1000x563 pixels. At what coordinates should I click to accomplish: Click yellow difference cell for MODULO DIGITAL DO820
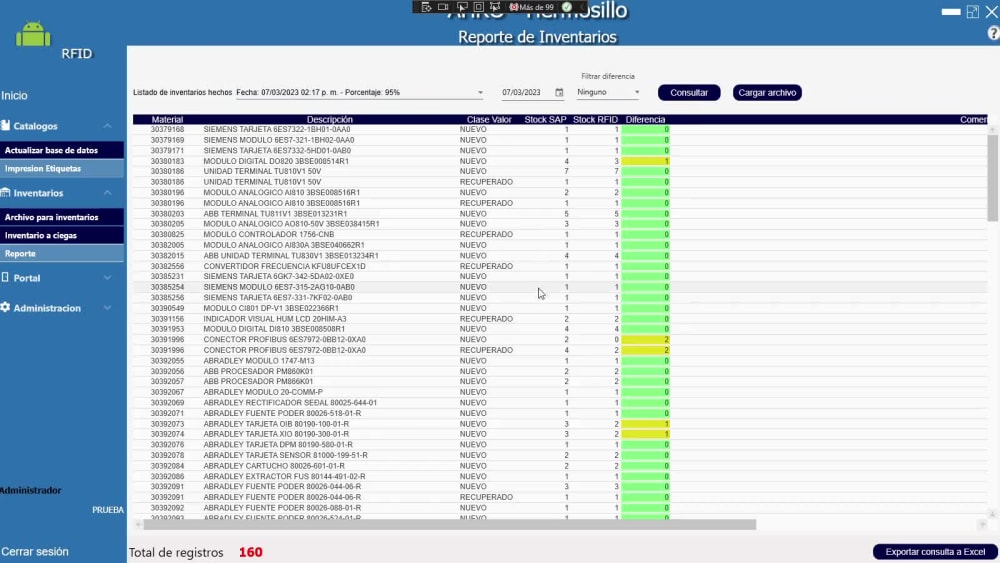645,161
